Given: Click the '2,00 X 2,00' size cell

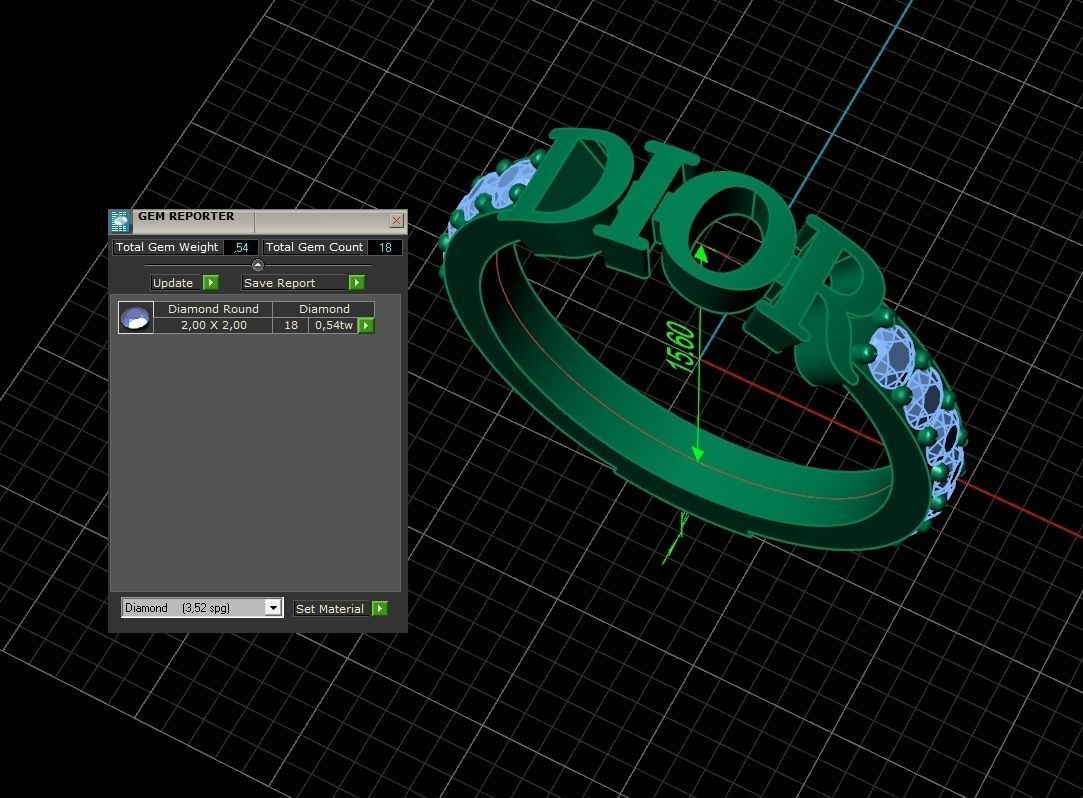Looking at the screenshot, I should 213,325.
